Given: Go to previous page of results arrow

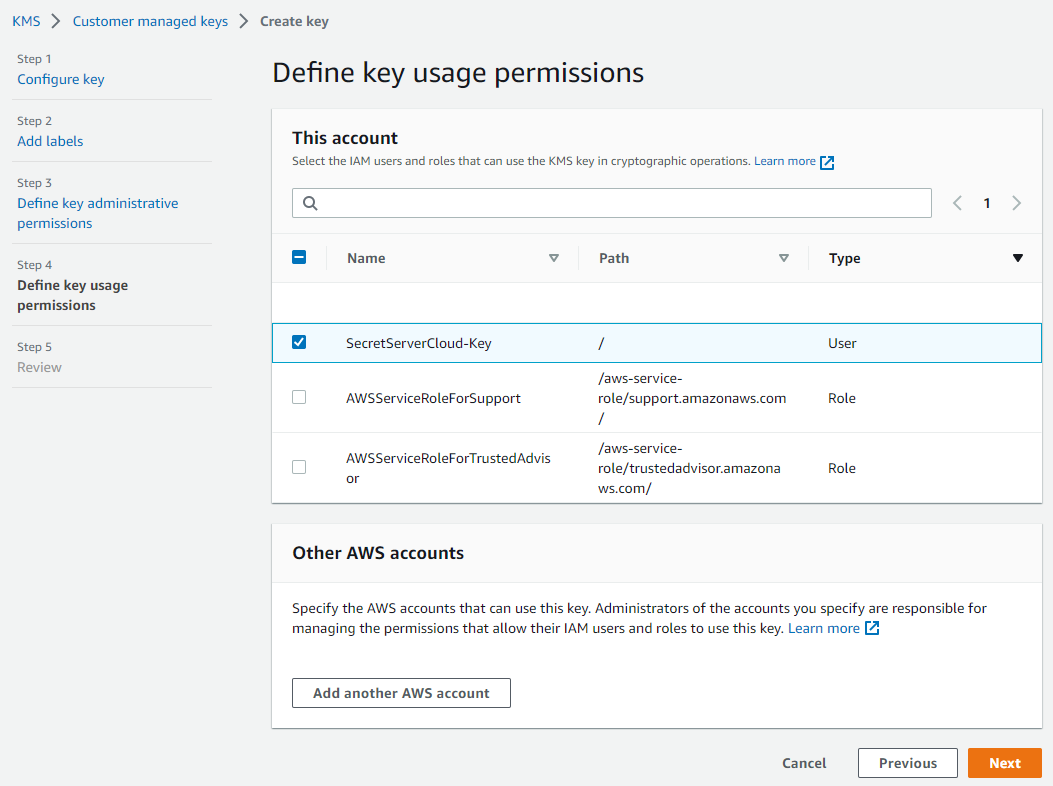Looking at the screenshot, I should 957,203.
